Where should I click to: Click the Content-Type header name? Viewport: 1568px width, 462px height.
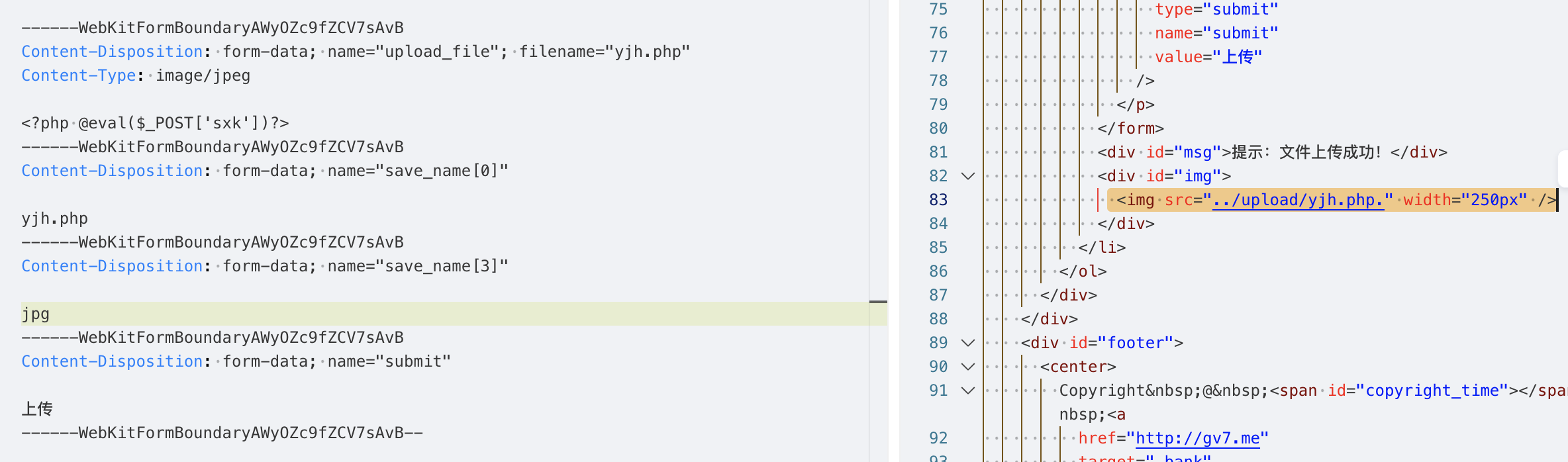click(78, 75)
